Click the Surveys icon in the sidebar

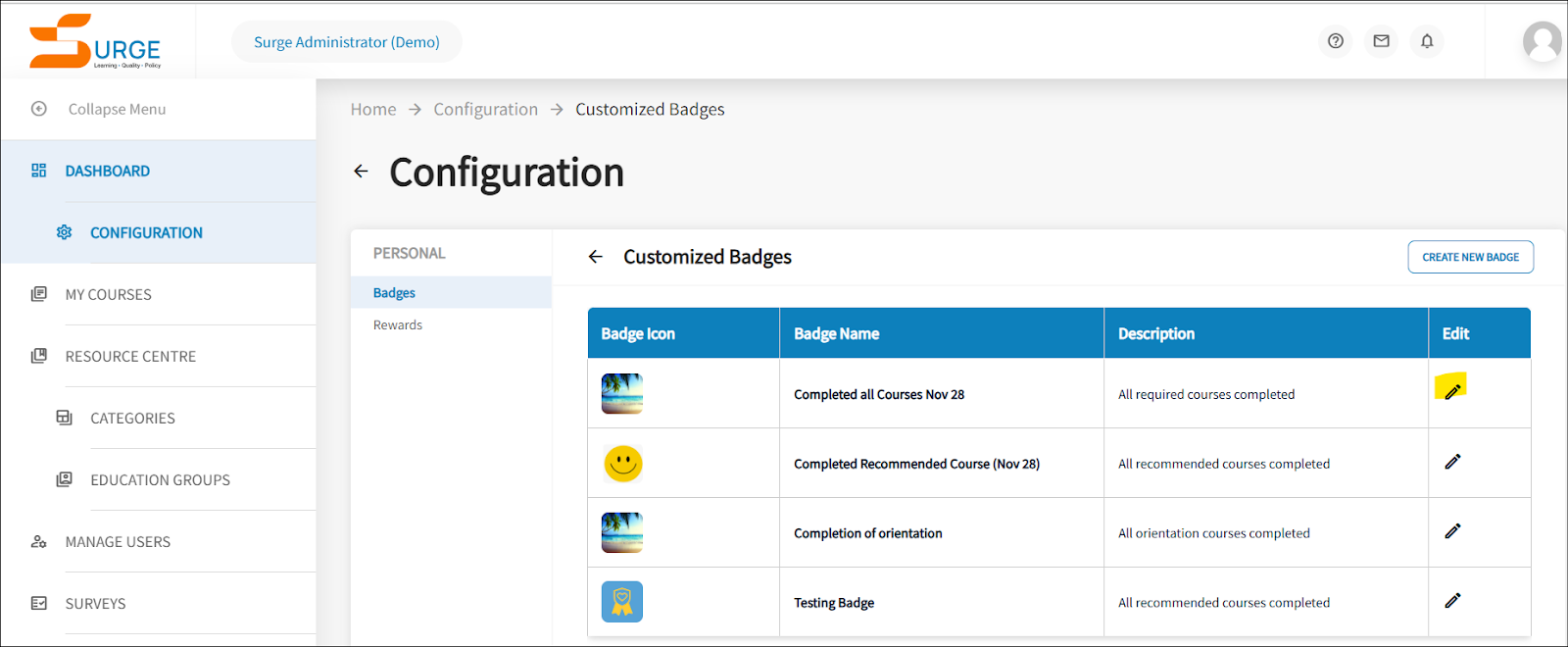coord(38,603)
